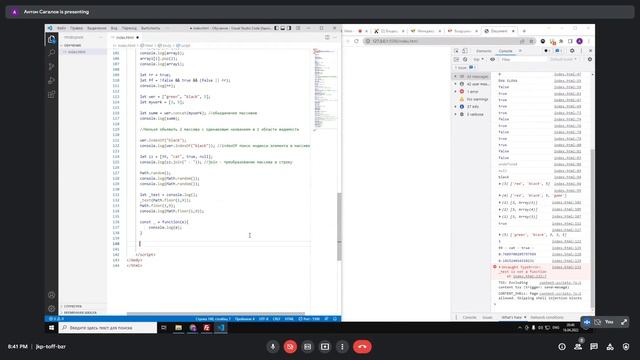The height and width of the screenshot is (360, 640).
Task: Expand the 1 error group in console sidebar
Action: point(456,92)
